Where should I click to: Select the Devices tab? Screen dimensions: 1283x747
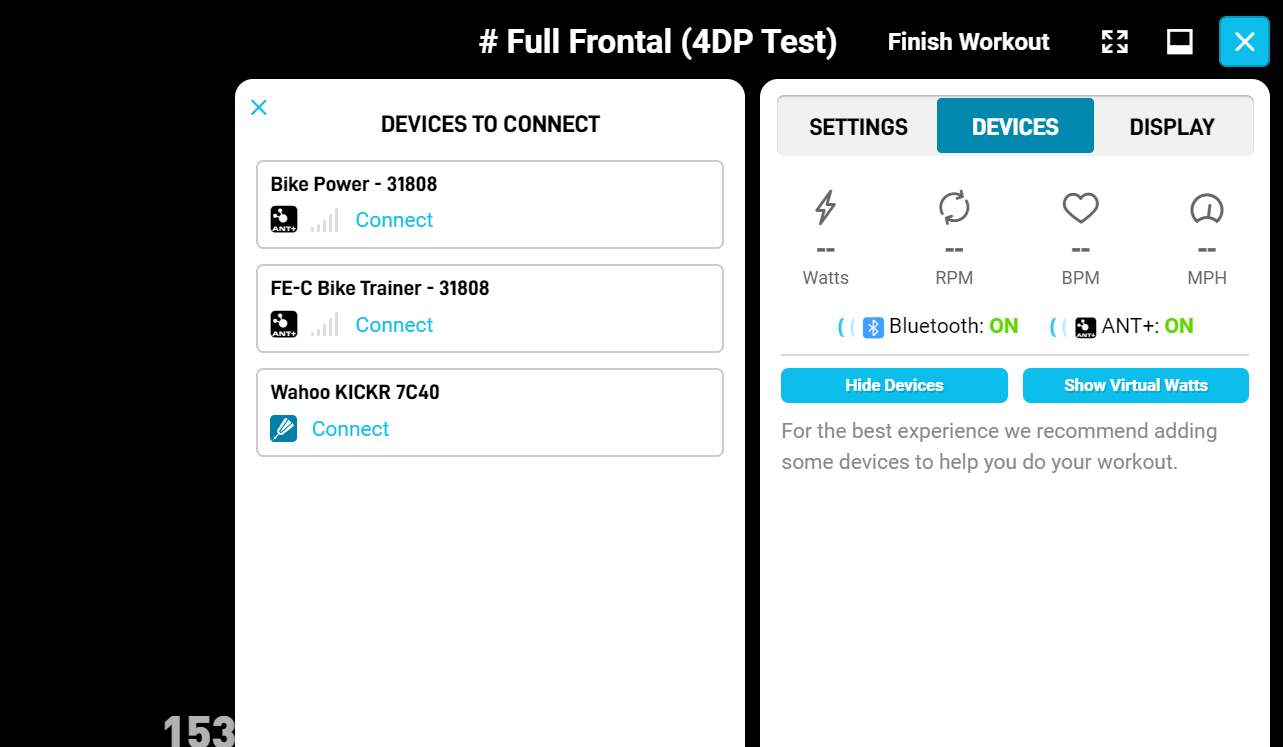pos(1014,126)
